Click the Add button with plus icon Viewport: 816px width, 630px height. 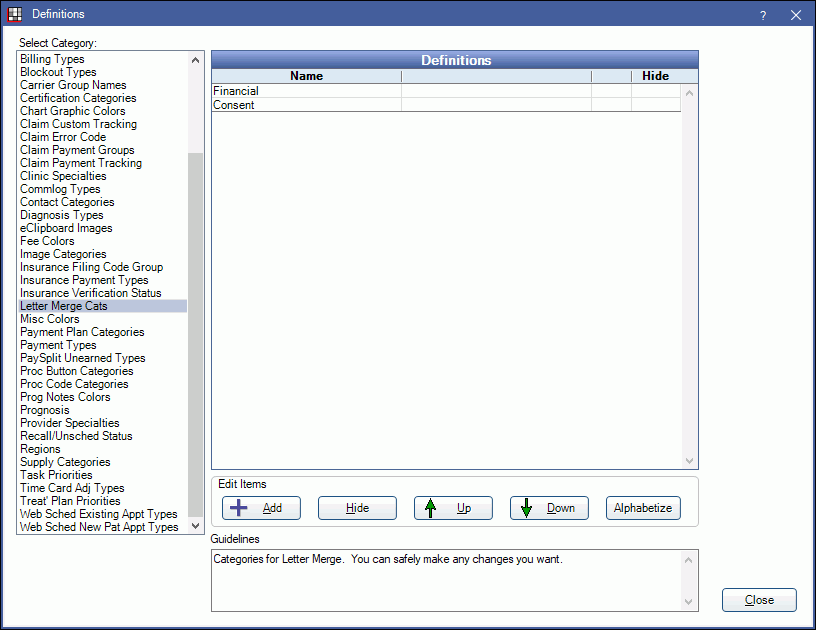[261, 508]
